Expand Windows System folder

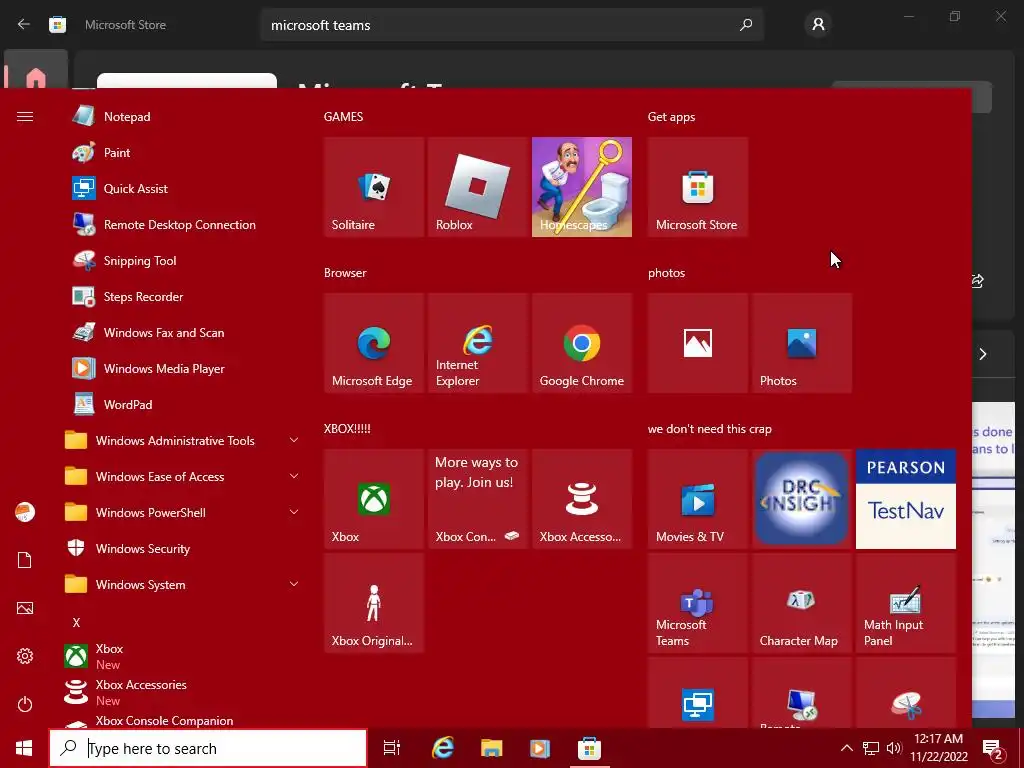pyautogui.click(x=183, y=584)
